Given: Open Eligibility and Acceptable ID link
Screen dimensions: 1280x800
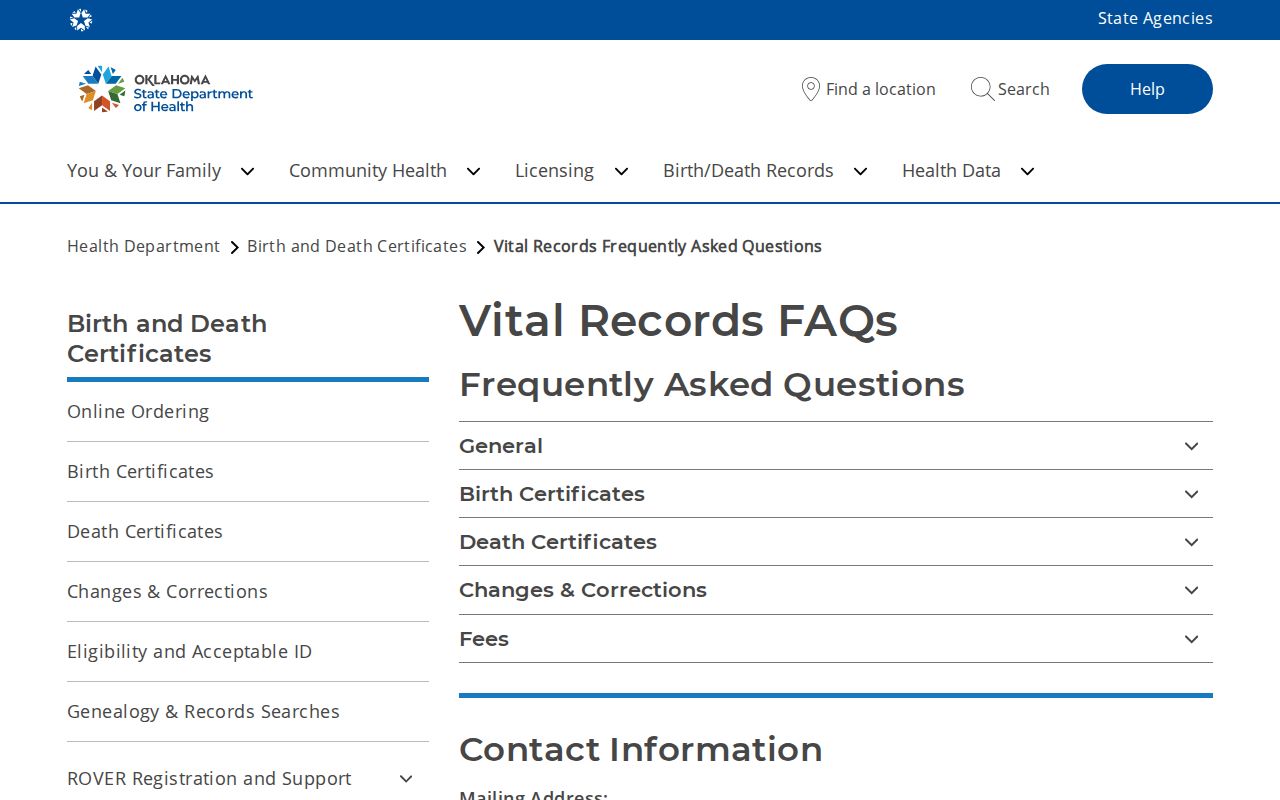Looking at the screenshot, I should coord(189,651).
